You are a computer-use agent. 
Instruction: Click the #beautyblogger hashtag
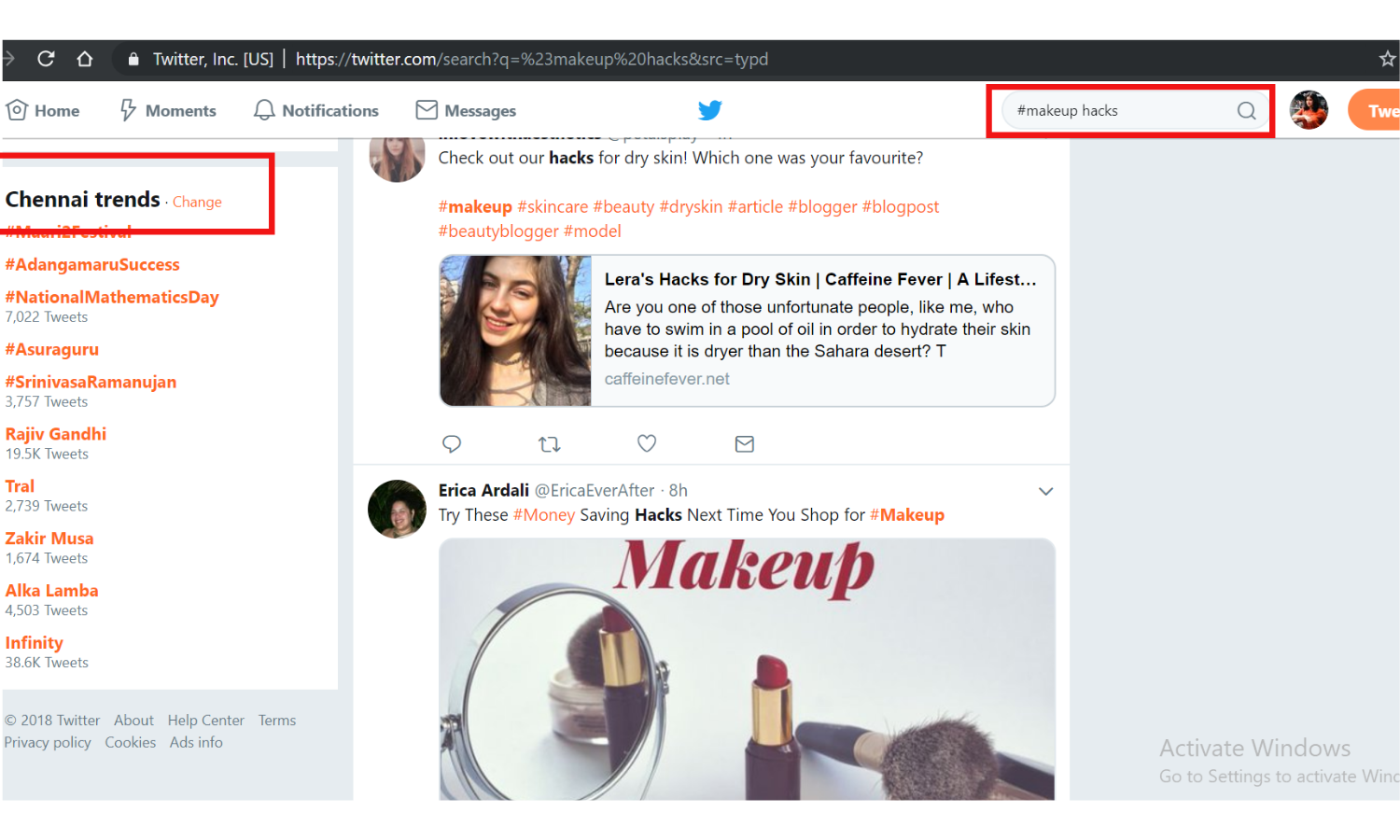(498, 231)
